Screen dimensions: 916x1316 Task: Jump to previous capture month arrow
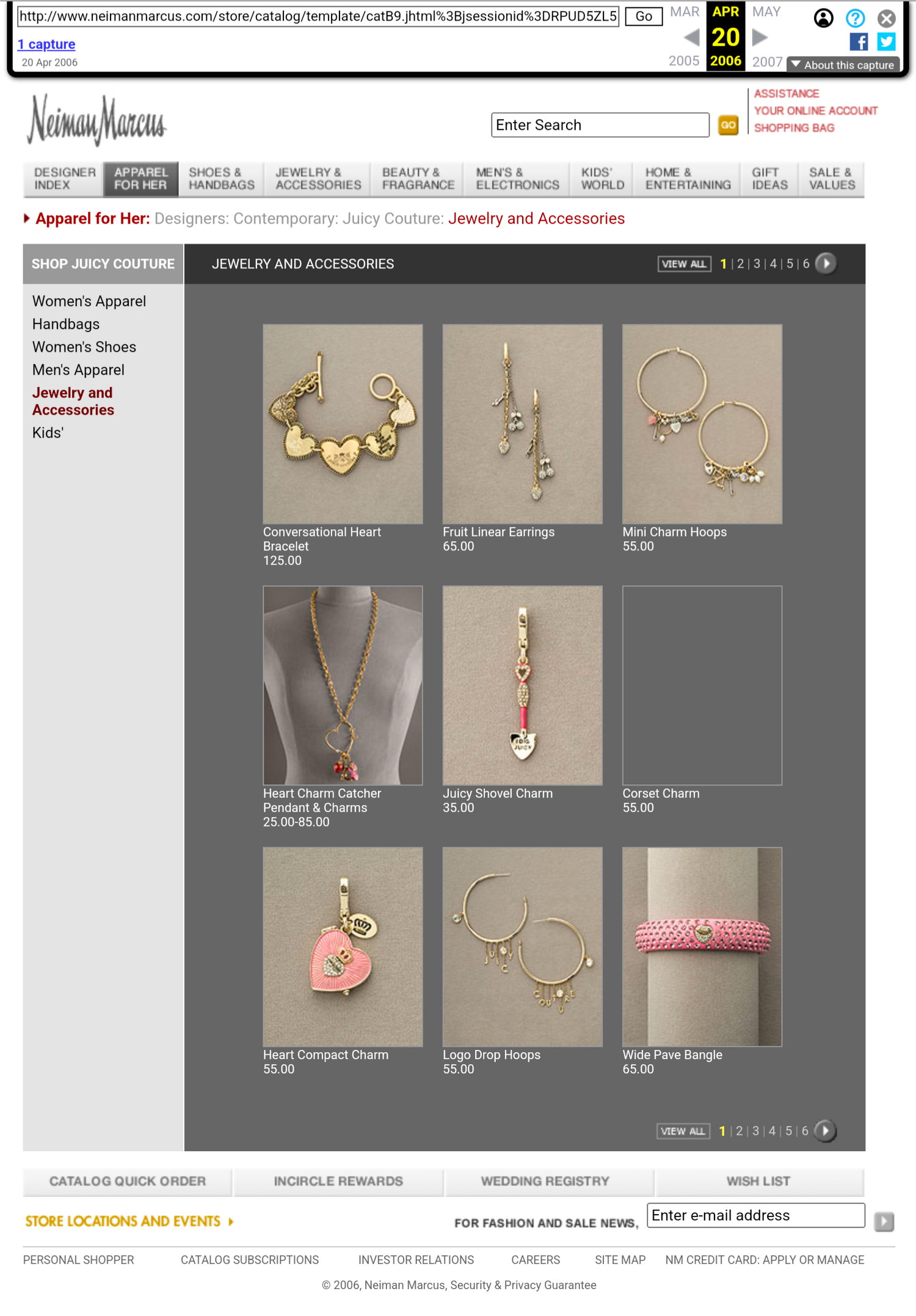click(x=691, y=38)
